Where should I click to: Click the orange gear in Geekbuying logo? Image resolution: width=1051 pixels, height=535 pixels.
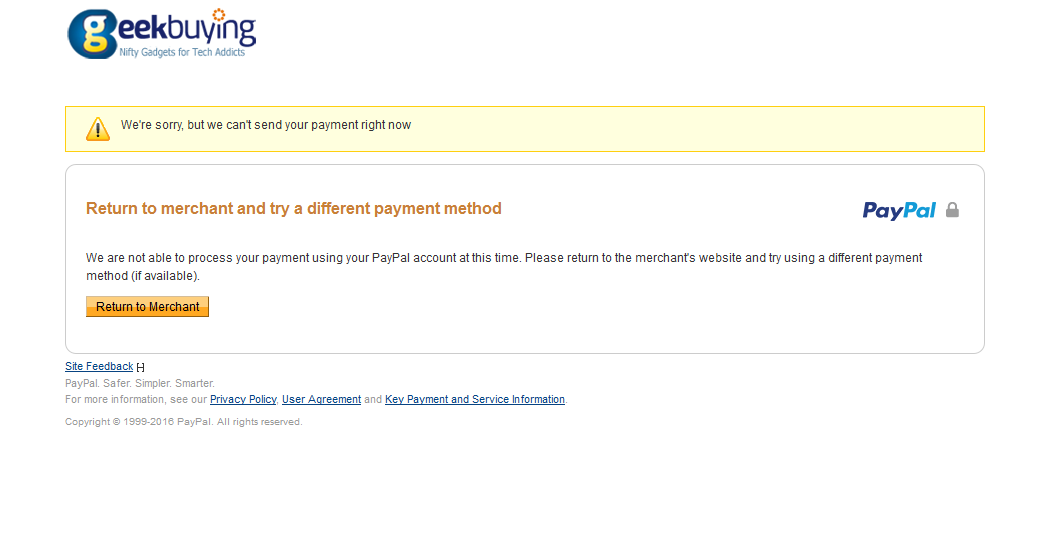(x=219, y=14)
